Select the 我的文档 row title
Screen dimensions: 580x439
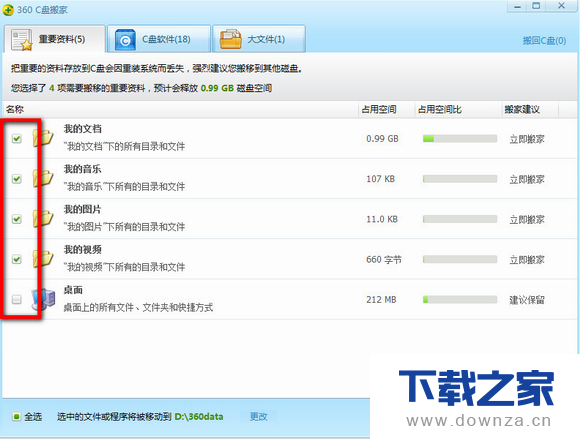pos(82,129)
